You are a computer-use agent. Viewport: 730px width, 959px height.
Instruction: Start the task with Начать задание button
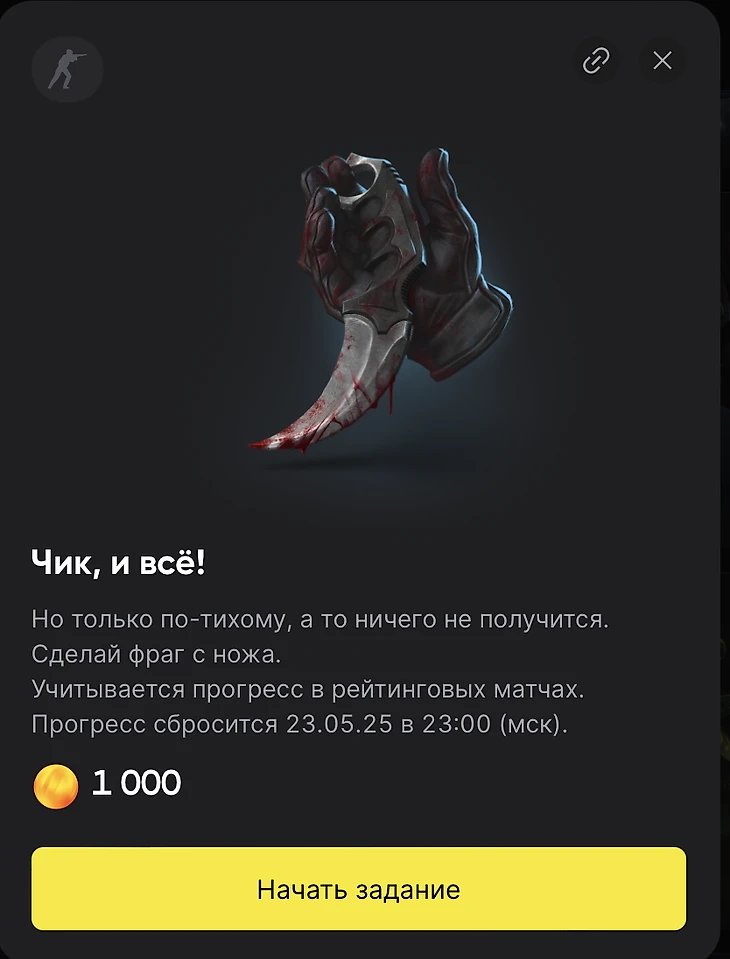pyautogui.click(x=358, y=889)
